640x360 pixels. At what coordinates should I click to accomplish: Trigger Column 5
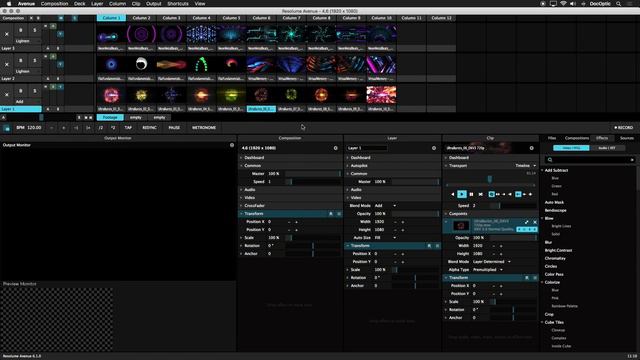(x=231, y=18)
